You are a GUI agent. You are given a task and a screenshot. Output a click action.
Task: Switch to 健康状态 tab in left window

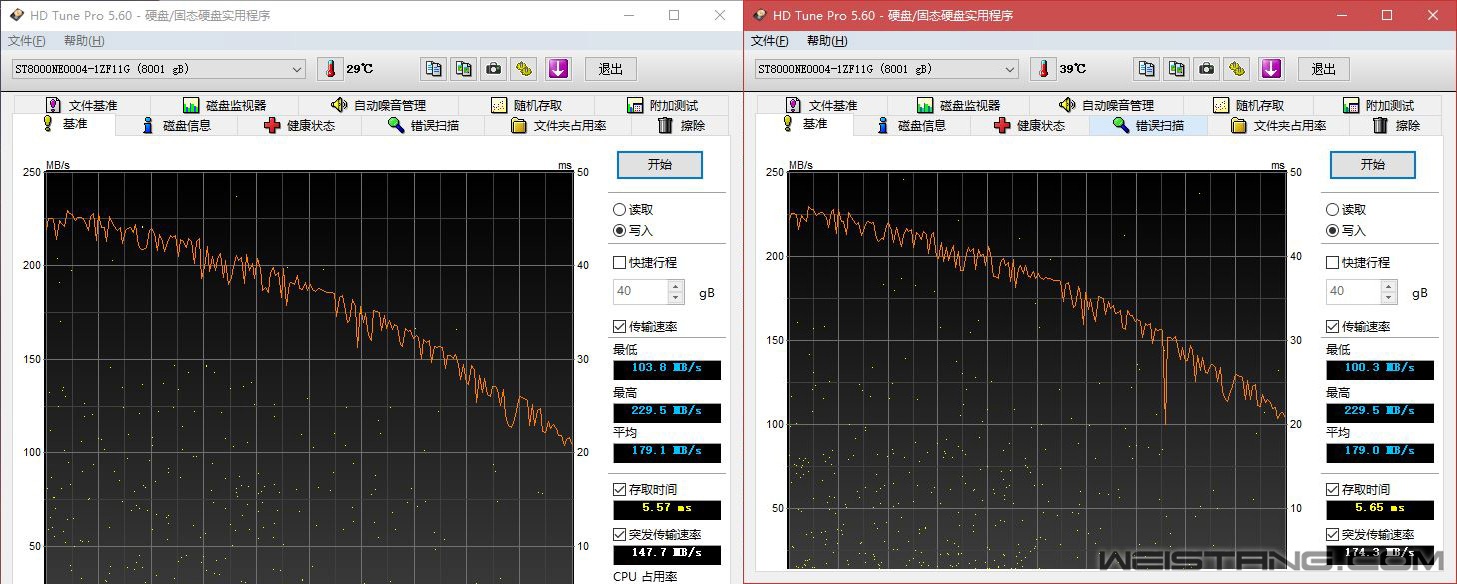click(x=300, y=126)
